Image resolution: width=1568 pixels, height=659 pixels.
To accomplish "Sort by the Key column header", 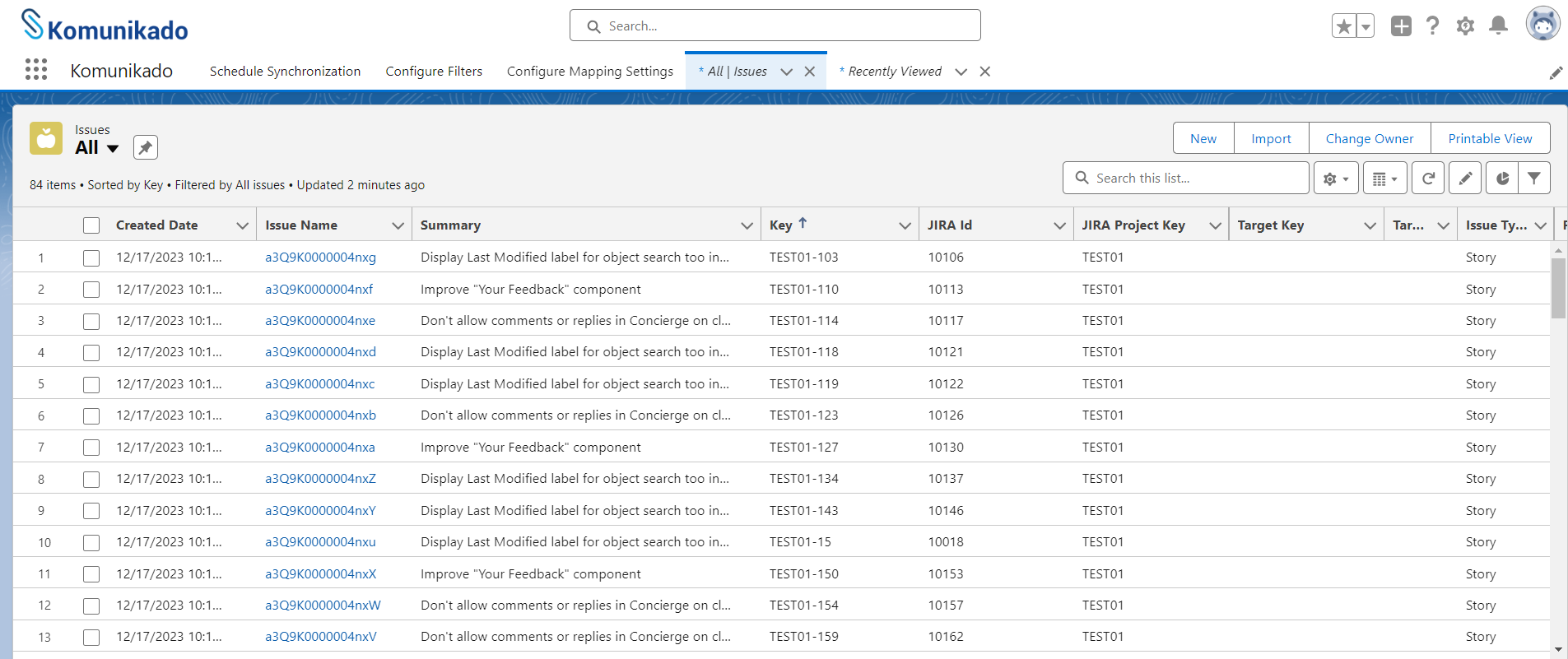I will click(781, 225).
